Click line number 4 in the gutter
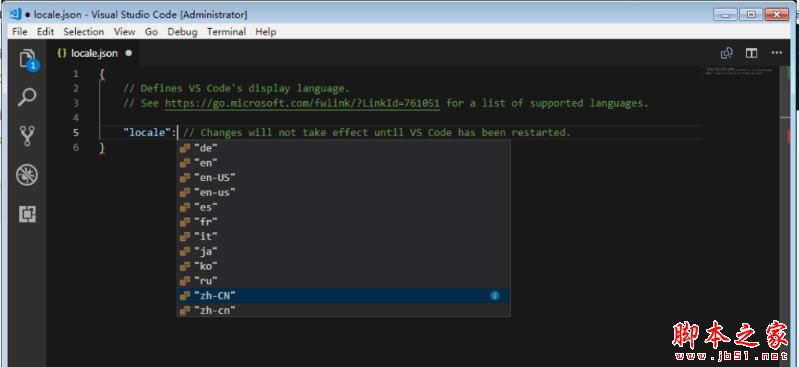This screenshot has height=367, width=799. coord(75,118)
